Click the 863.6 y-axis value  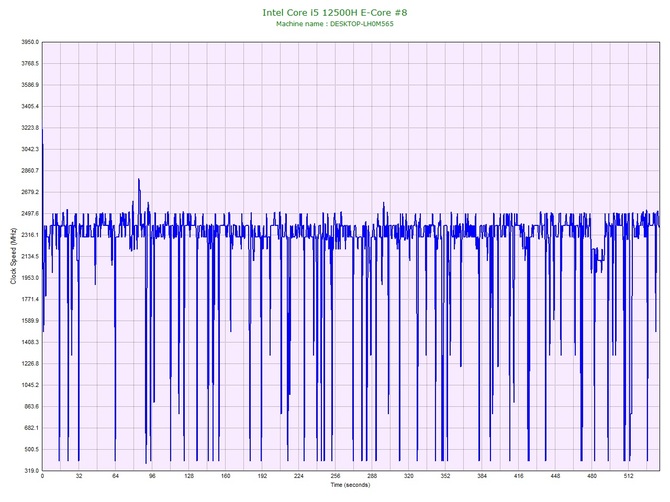pos(31,407)
